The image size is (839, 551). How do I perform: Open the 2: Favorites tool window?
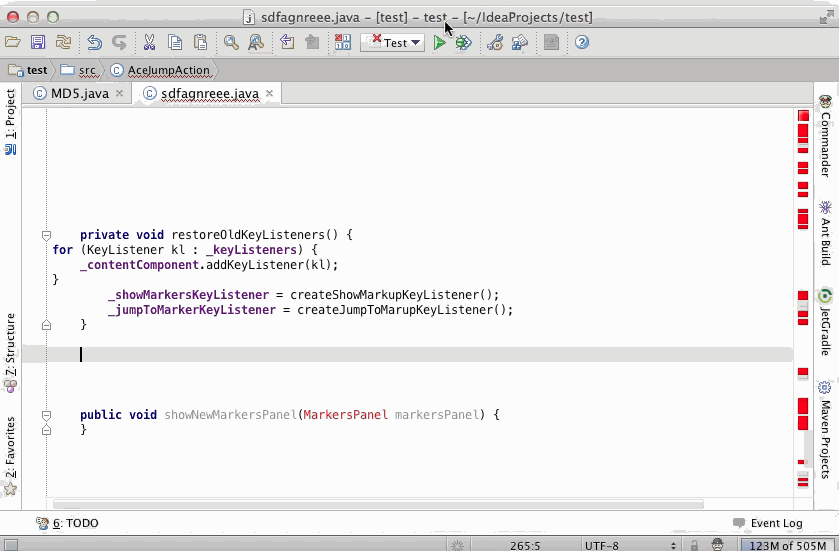coord(11,456)
